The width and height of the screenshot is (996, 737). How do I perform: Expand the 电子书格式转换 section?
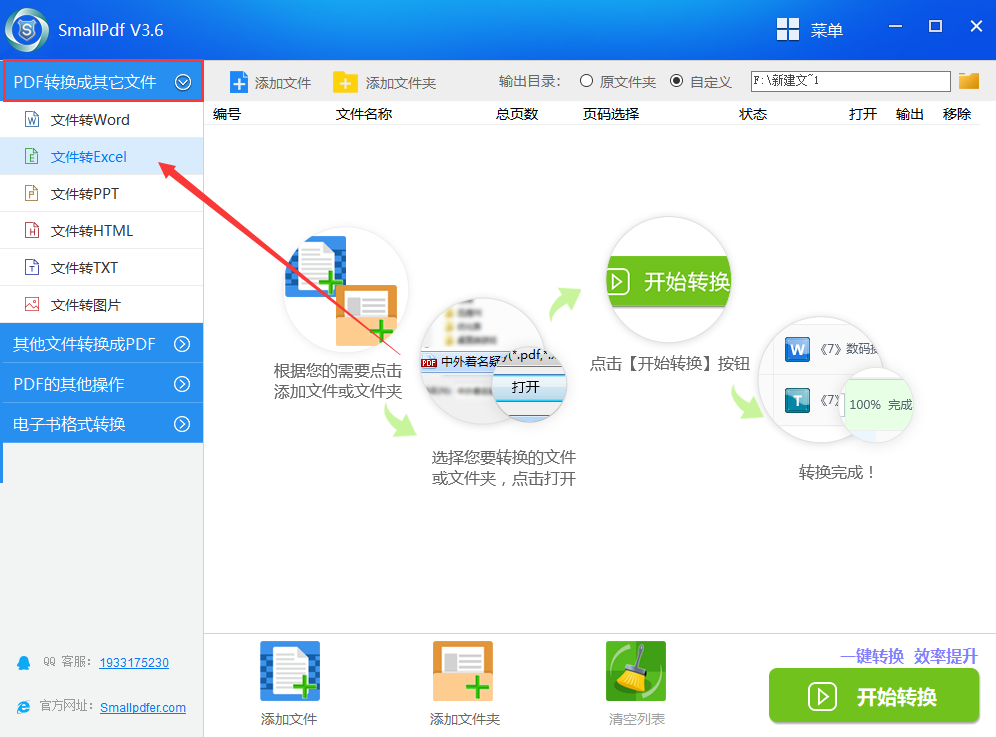[x=182, y=424]
